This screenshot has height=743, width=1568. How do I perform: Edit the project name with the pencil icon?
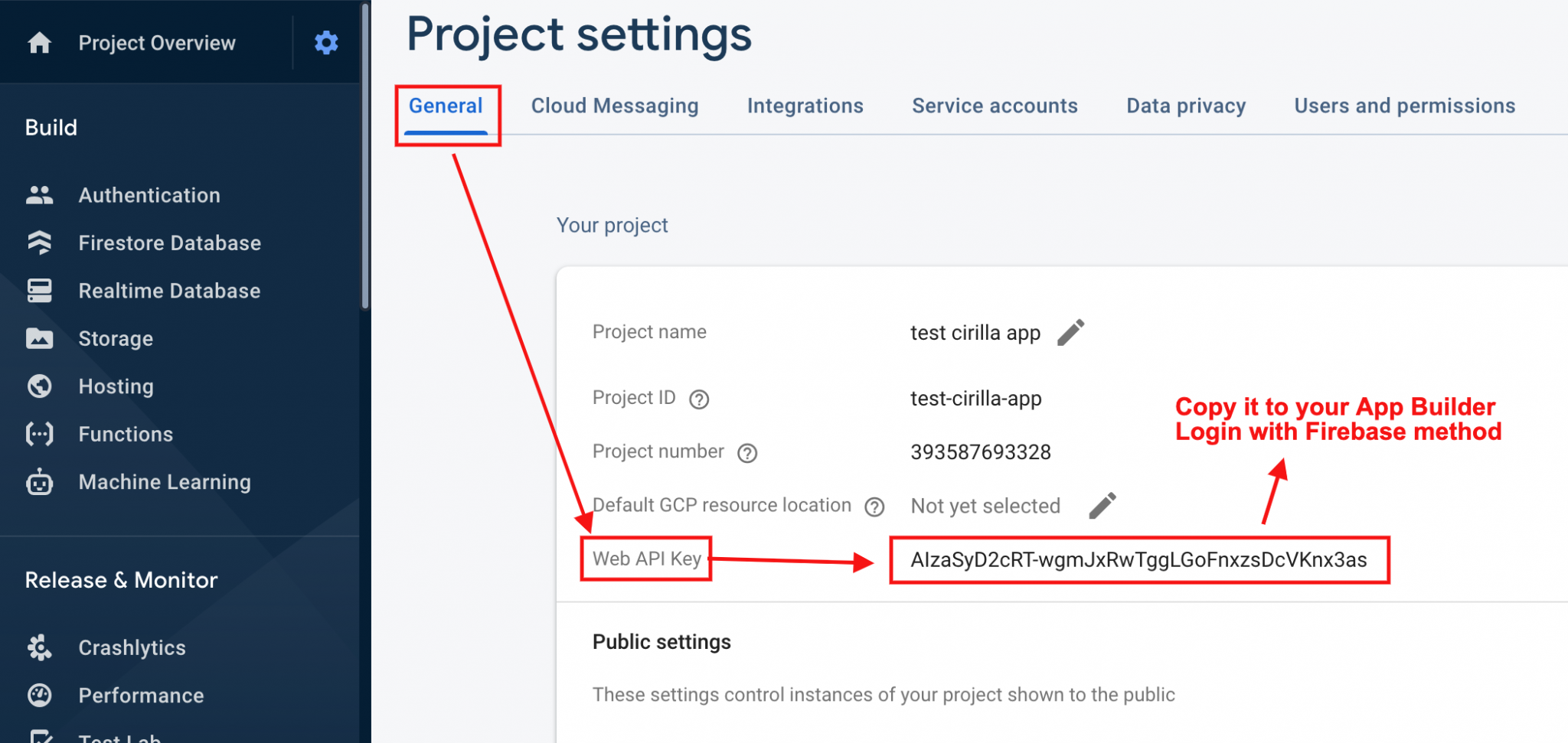(1072, 332)
